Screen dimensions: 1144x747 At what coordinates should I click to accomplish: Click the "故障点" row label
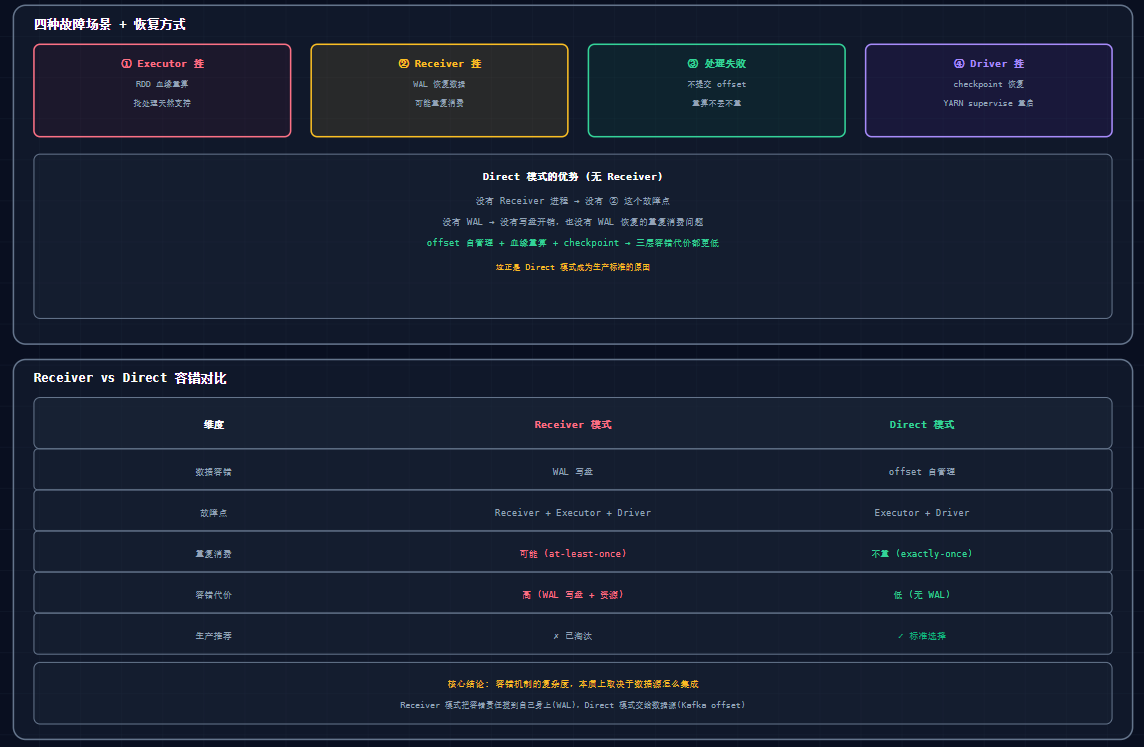pyautogui.click(x=214, y=513)
